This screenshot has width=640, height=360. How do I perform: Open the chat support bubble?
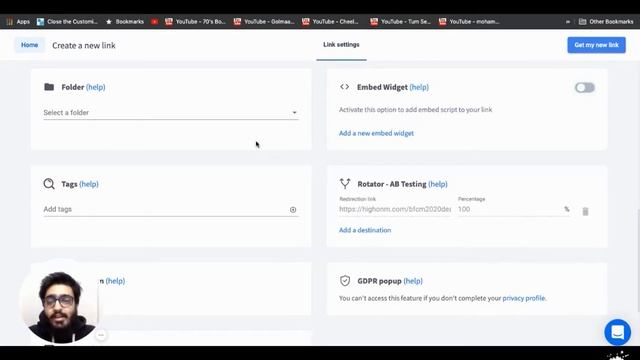click(618, 332)
